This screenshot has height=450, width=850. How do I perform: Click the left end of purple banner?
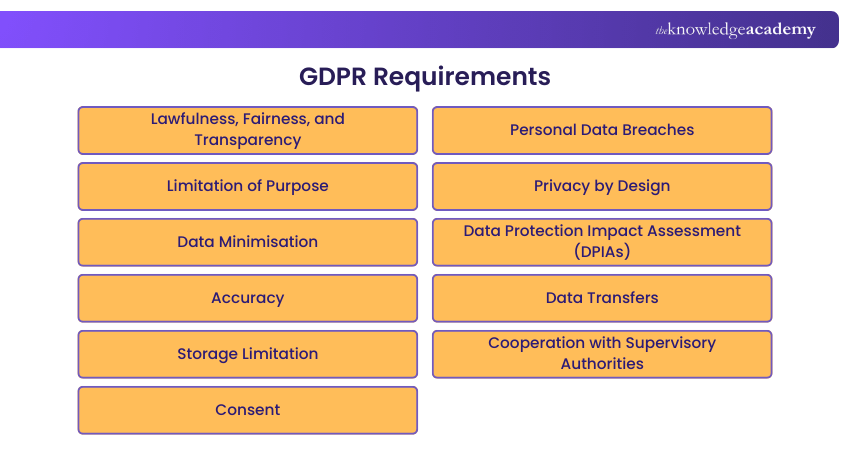pyautogui.click(x=20, y=30)
